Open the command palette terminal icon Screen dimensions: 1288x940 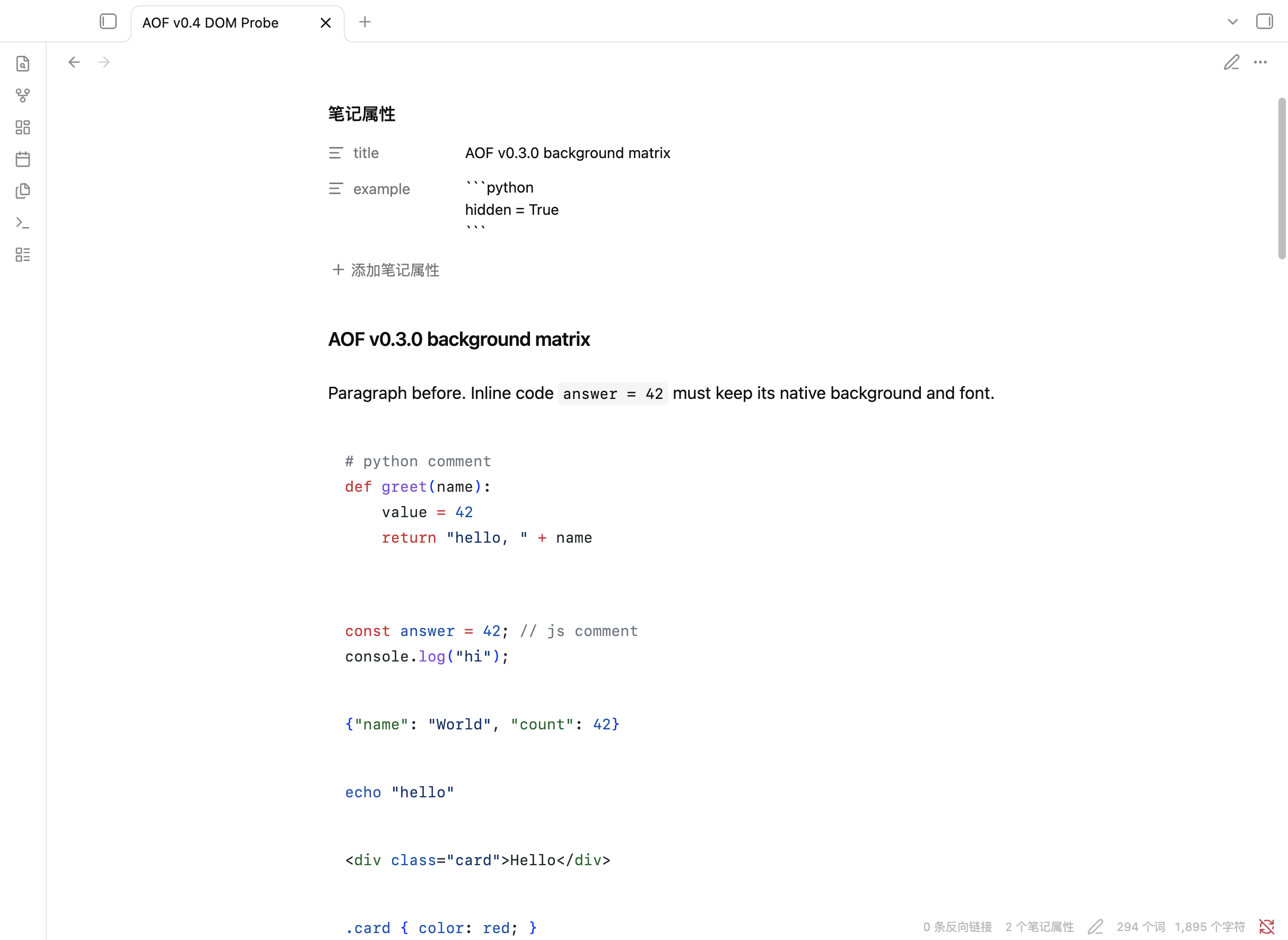point(23,223)
